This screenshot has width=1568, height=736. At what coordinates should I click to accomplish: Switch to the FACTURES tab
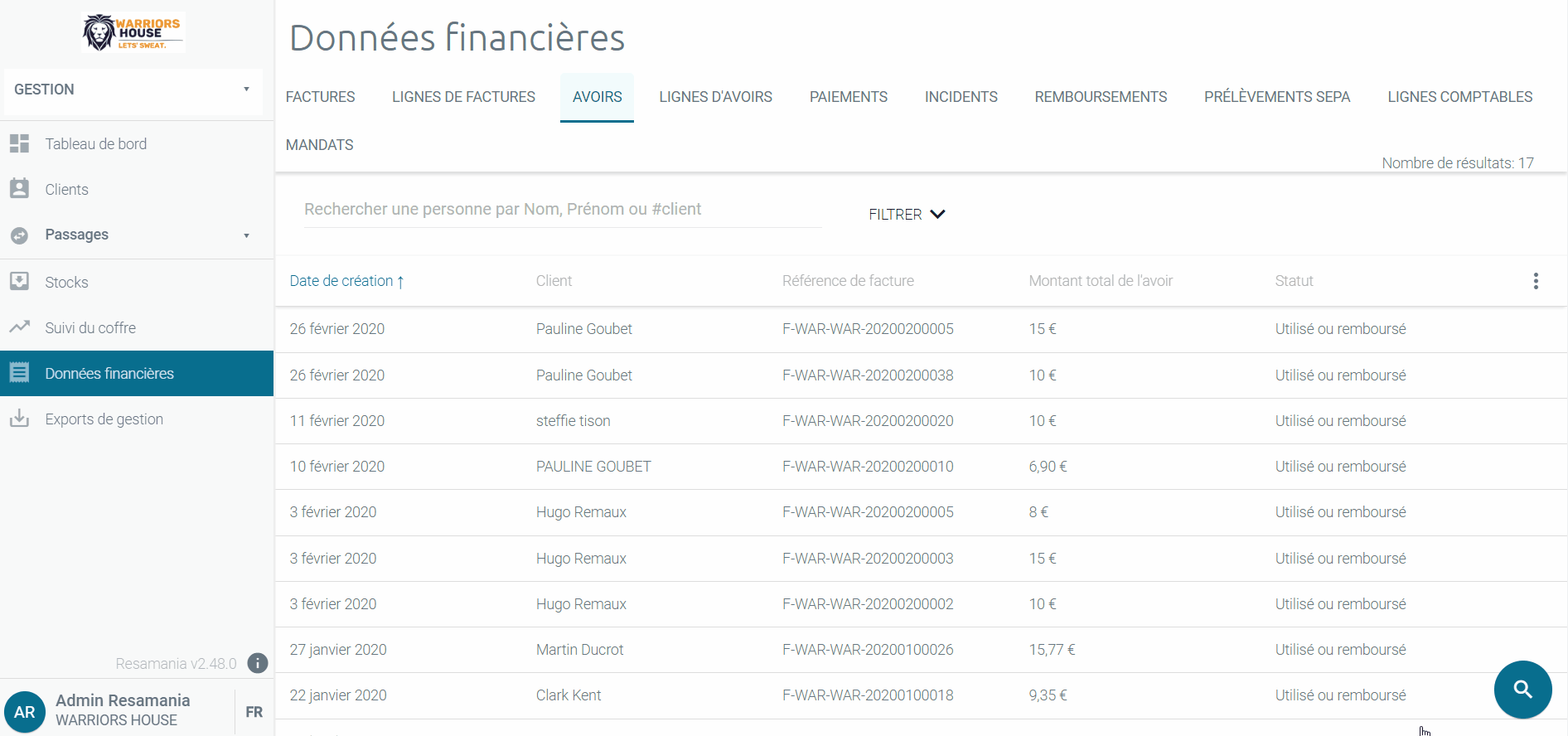320,97
